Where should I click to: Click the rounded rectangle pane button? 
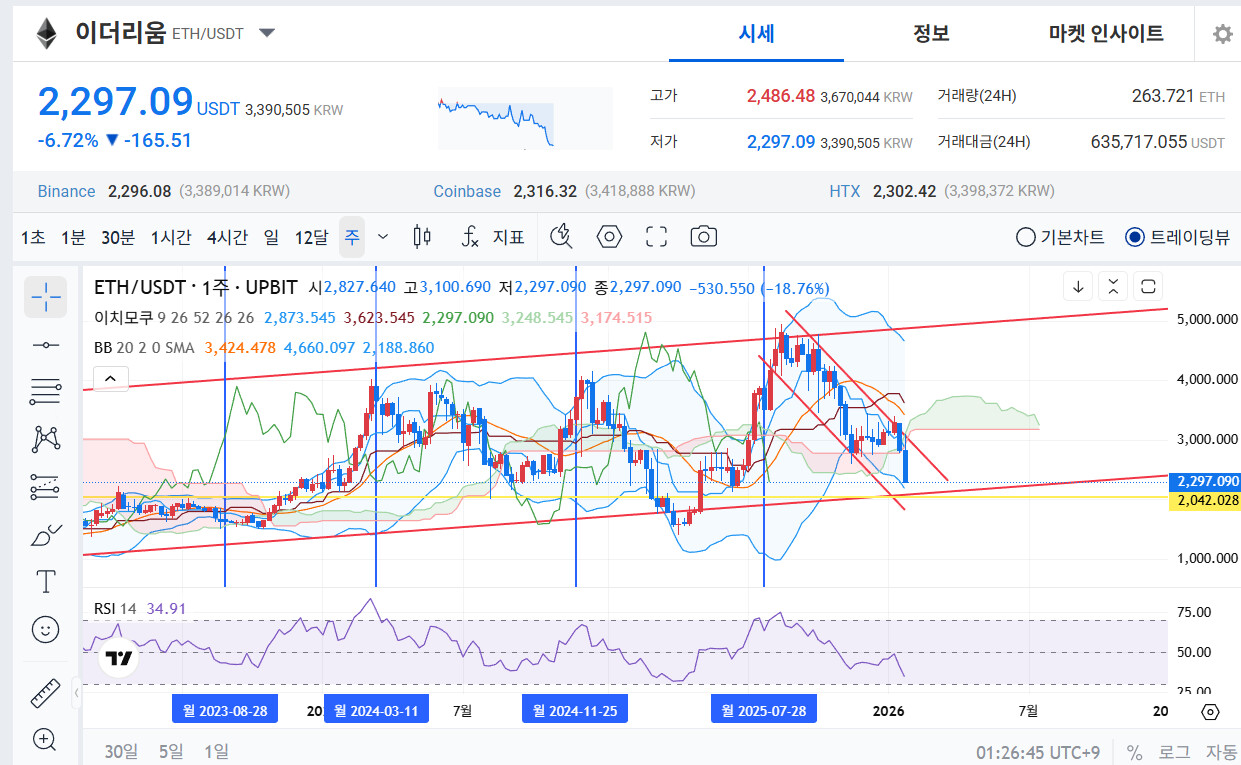click(x=1149, y=287)
